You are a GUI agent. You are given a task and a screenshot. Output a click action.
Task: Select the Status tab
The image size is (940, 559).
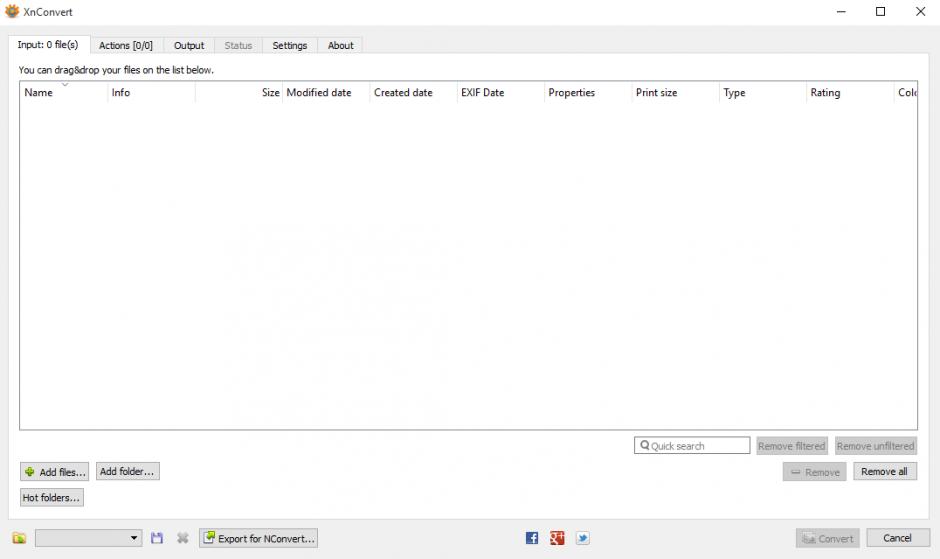tap(238, 46)
